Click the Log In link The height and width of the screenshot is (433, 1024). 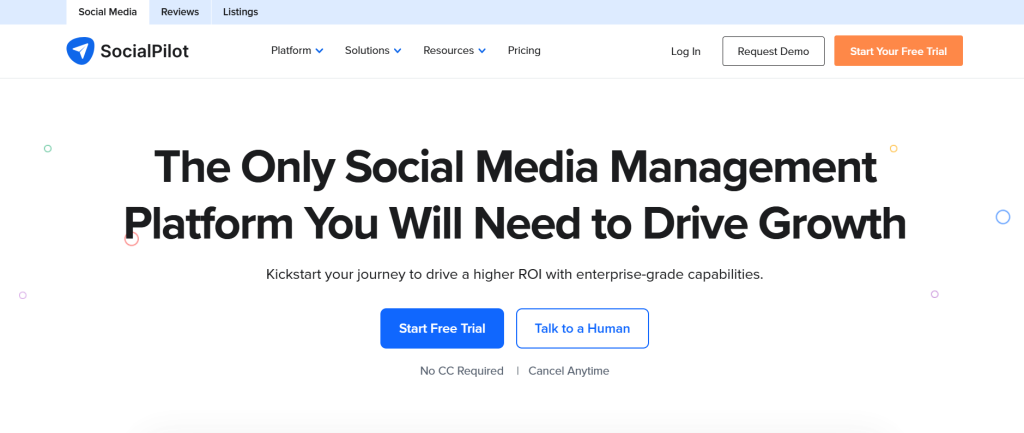pyautogui.click(x=686, y=51)
